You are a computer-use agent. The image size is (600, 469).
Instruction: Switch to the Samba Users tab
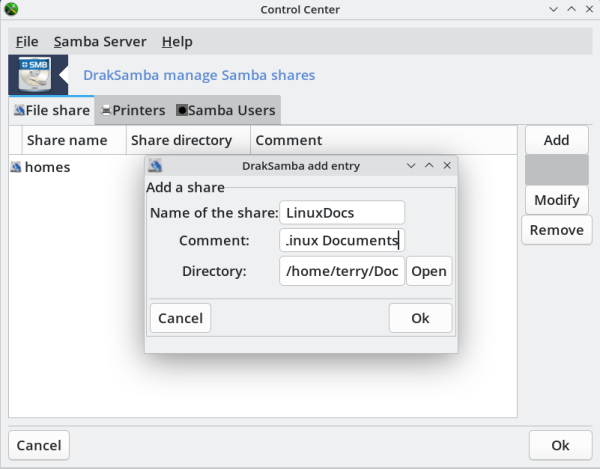click(225, 111)
